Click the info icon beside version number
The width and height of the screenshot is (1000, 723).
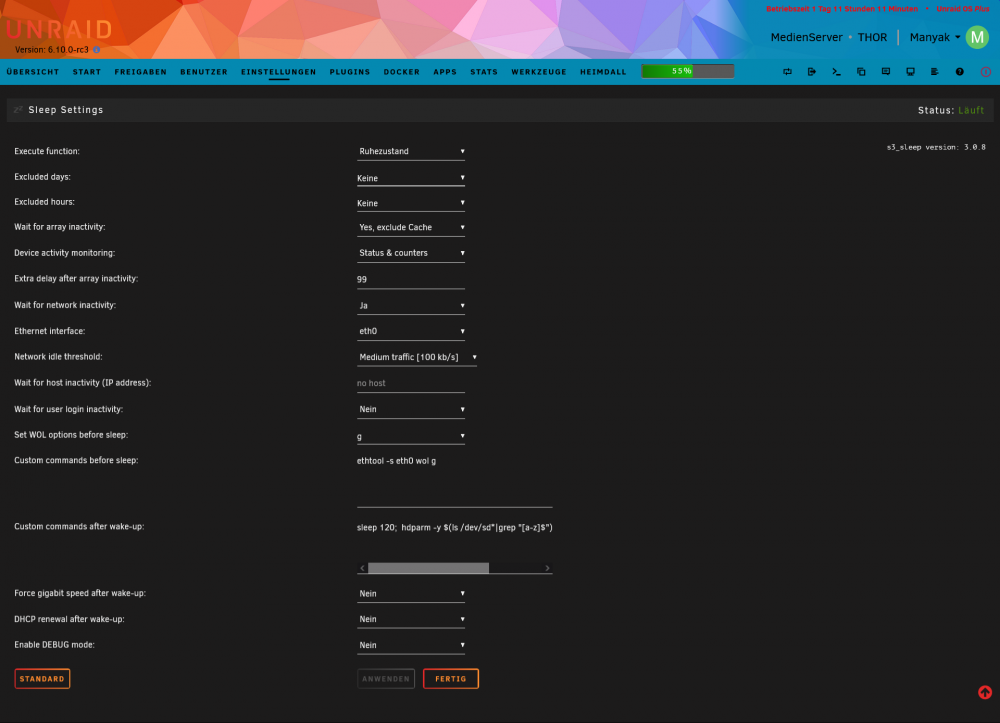pos(96,50)
